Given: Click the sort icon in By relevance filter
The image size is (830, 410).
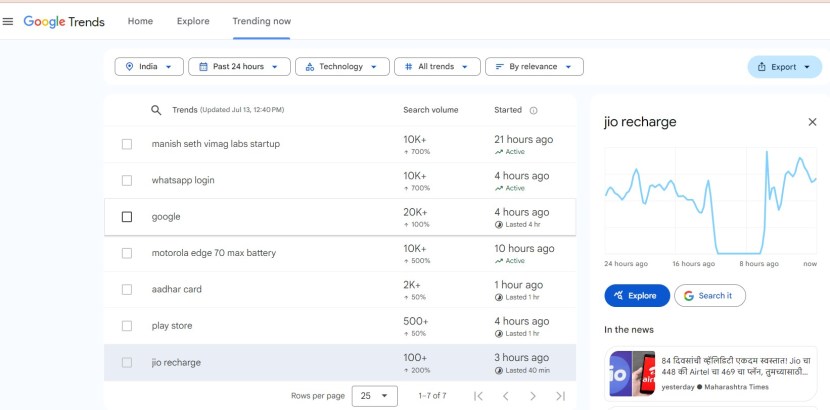Looking at the screenshot, I should click(499, 67).
